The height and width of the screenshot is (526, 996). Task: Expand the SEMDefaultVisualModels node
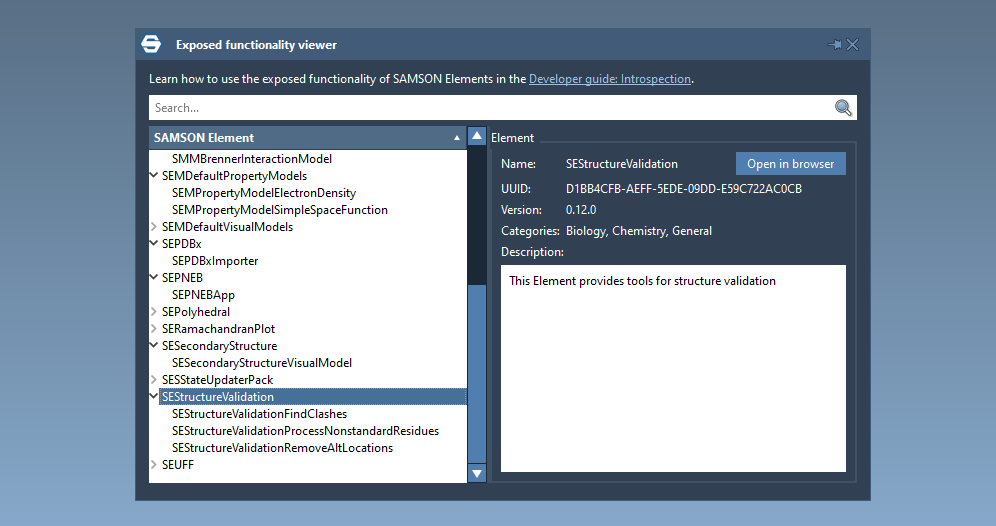[154, 227]
